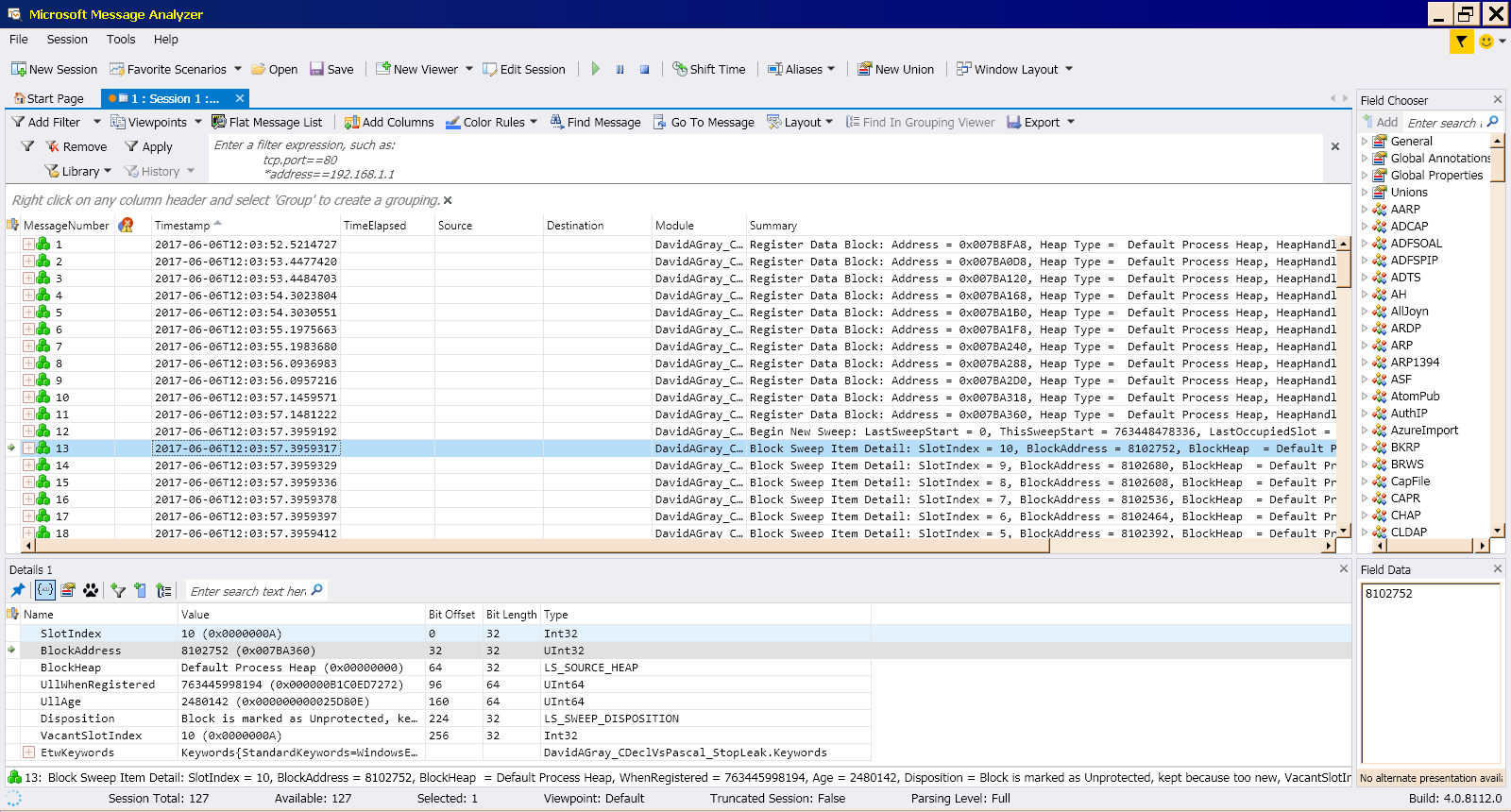
Task: Open Layout dropdown
Action: 800,122
